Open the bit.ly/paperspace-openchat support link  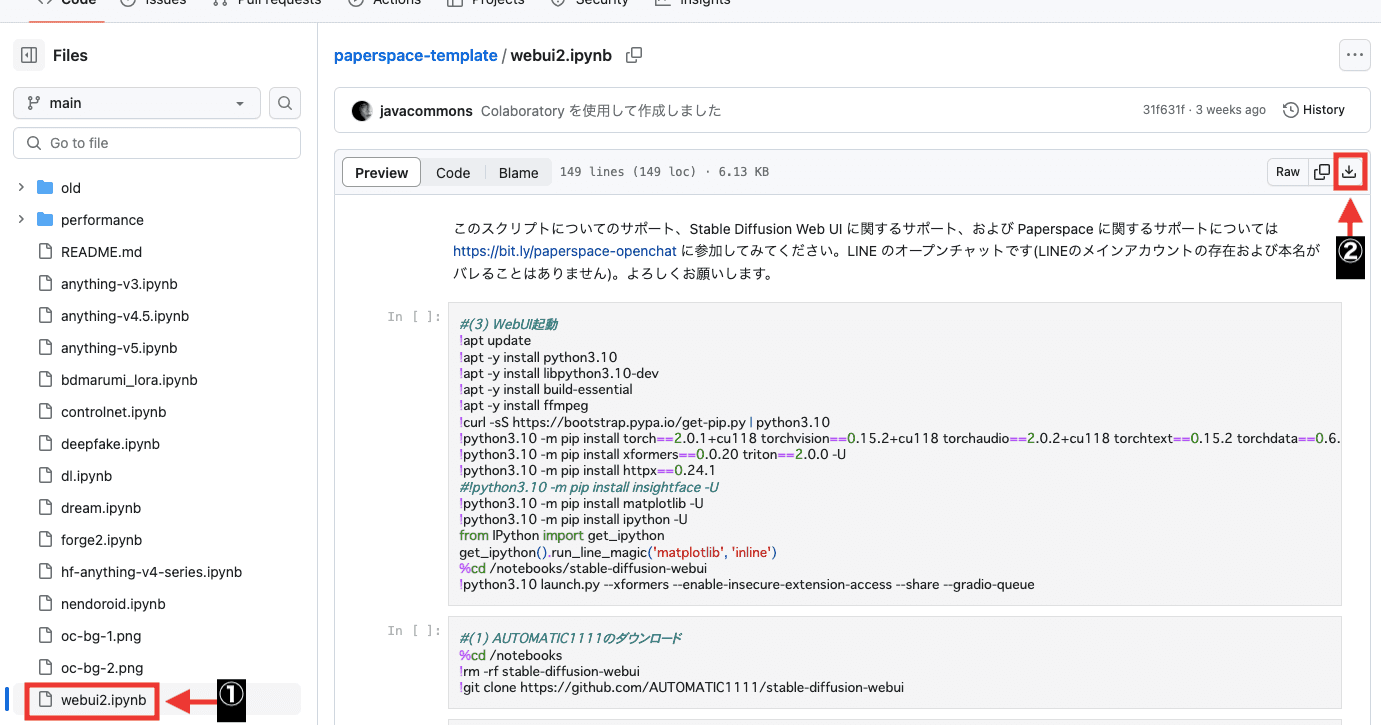point(564,250)
